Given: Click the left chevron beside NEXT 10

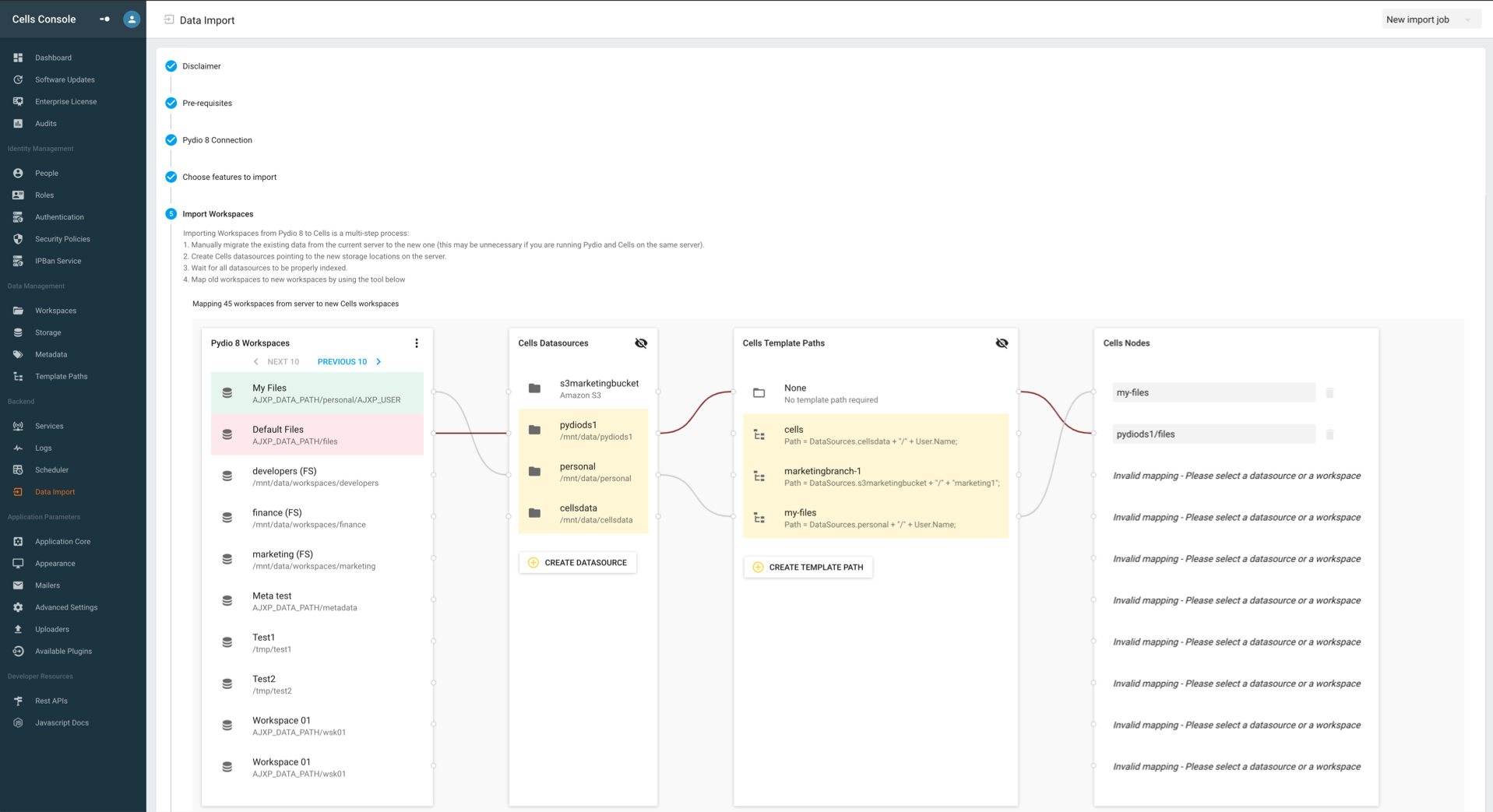Looking at the screenshot, I should point(255,362).
